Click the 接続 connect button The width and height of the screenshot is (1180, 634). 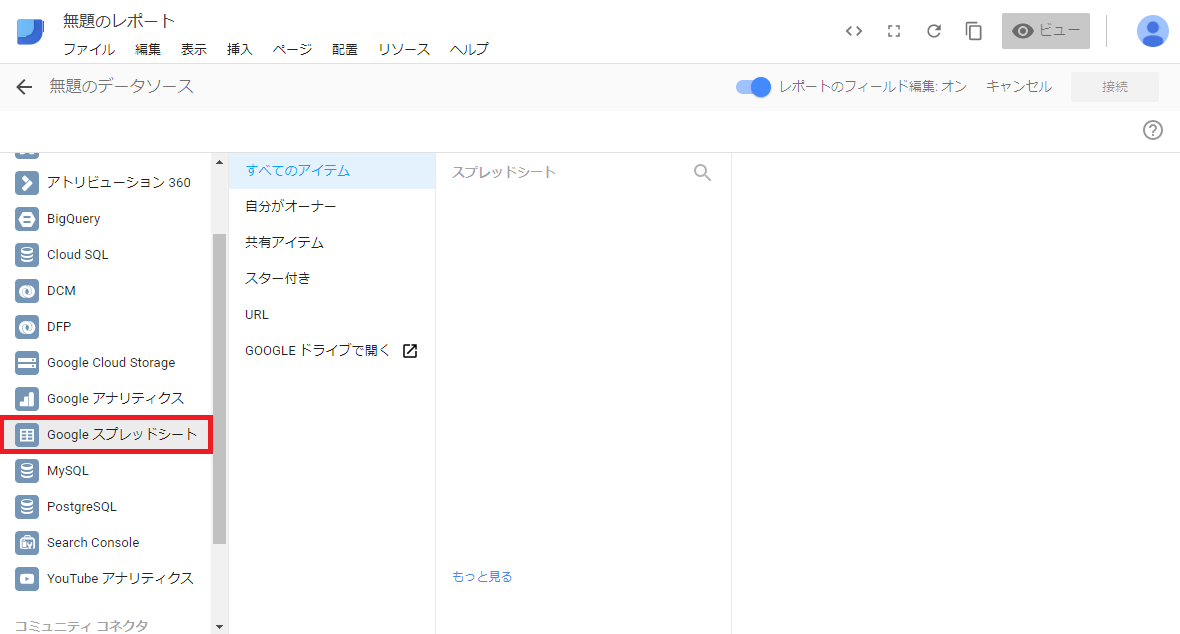coord(1115,87)
